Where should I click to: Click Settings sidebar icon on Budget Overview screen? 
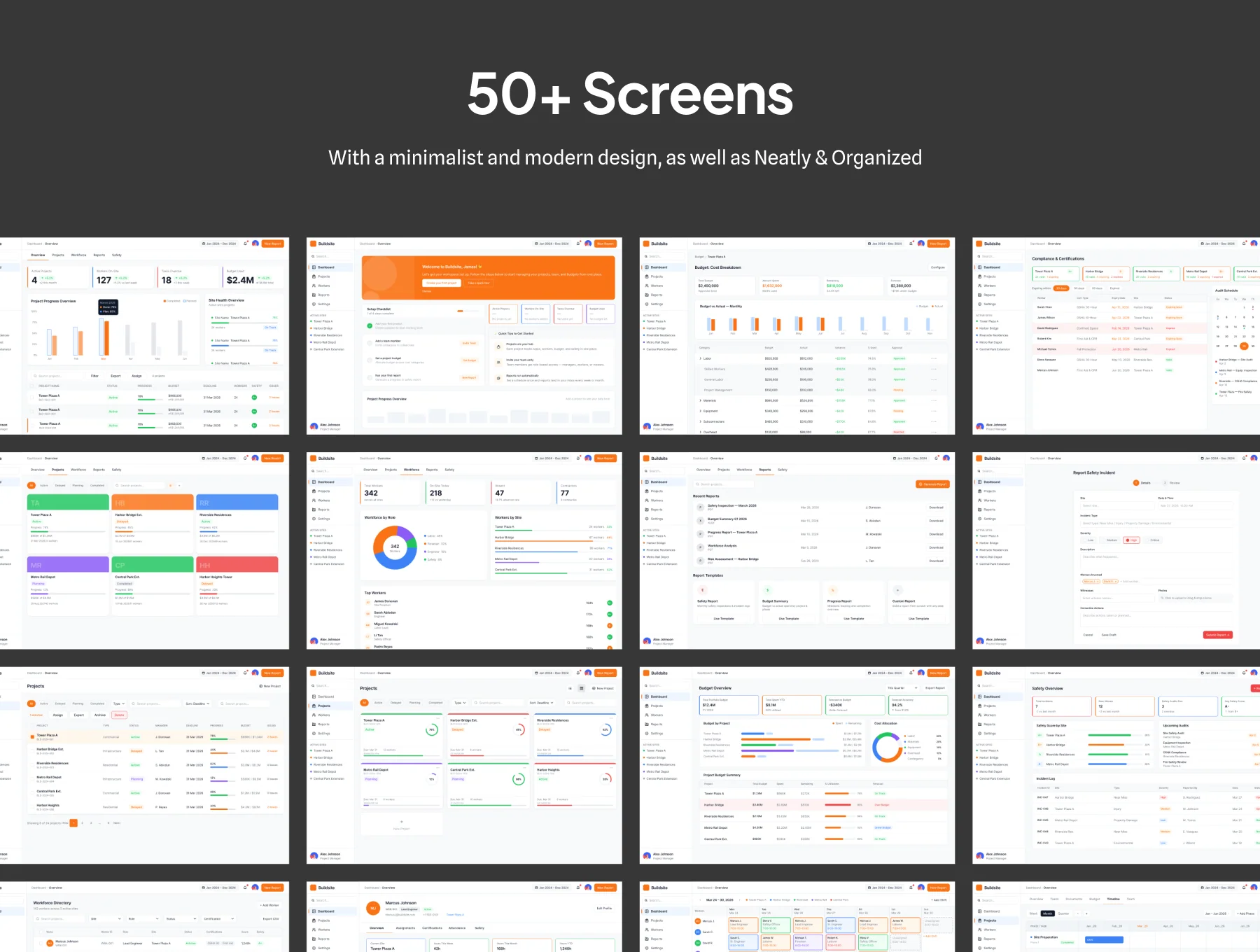647,734
